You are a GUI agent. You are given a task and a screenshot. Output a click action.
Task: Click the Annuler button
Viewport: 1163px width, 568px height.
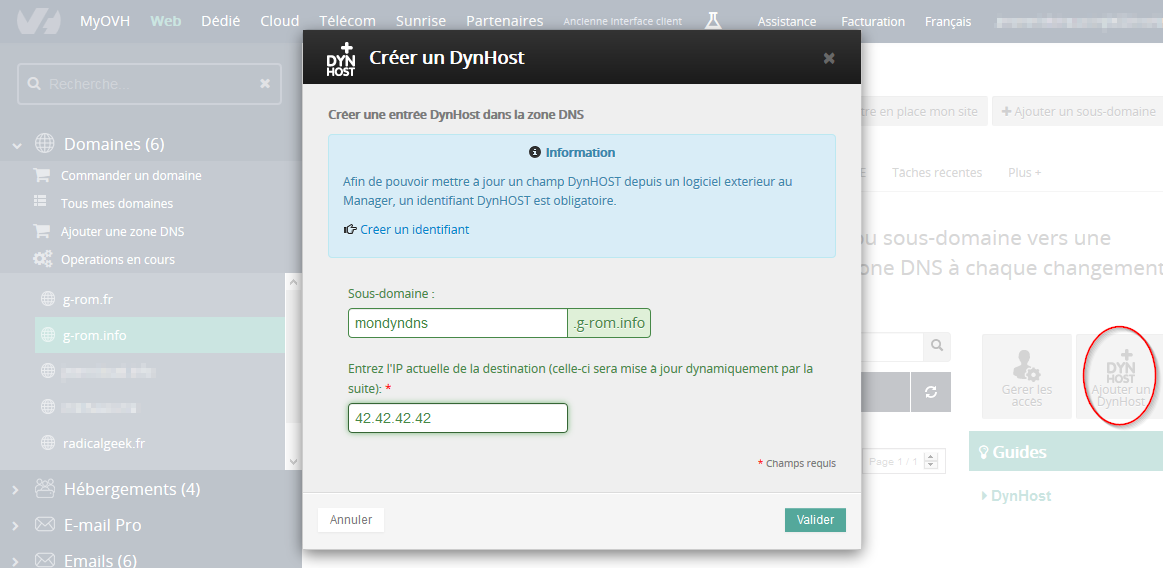(x=351, y=520)
